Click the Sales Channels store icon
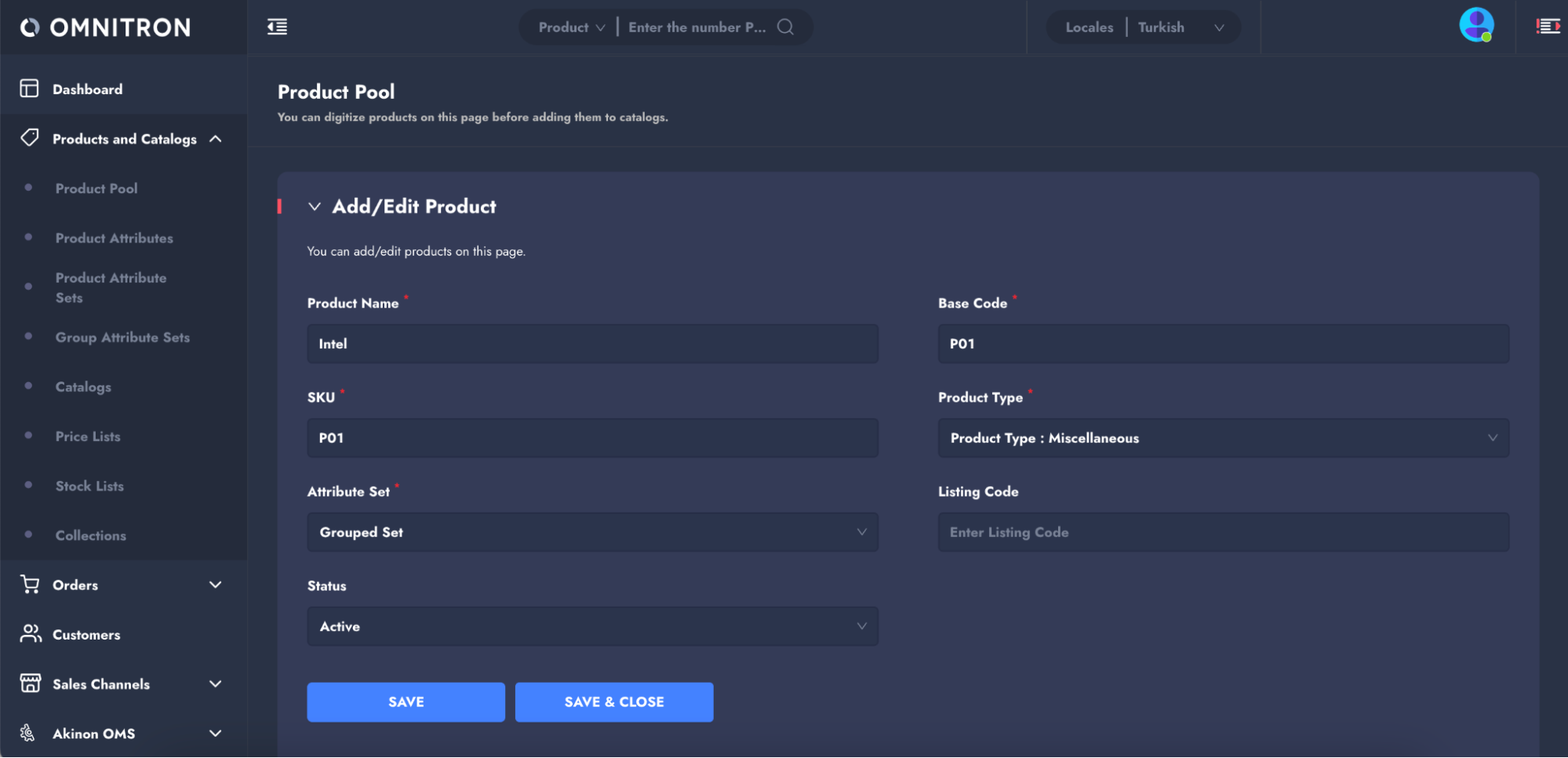The width and height of the screenshot is (1568, 758). pos(30,683)
